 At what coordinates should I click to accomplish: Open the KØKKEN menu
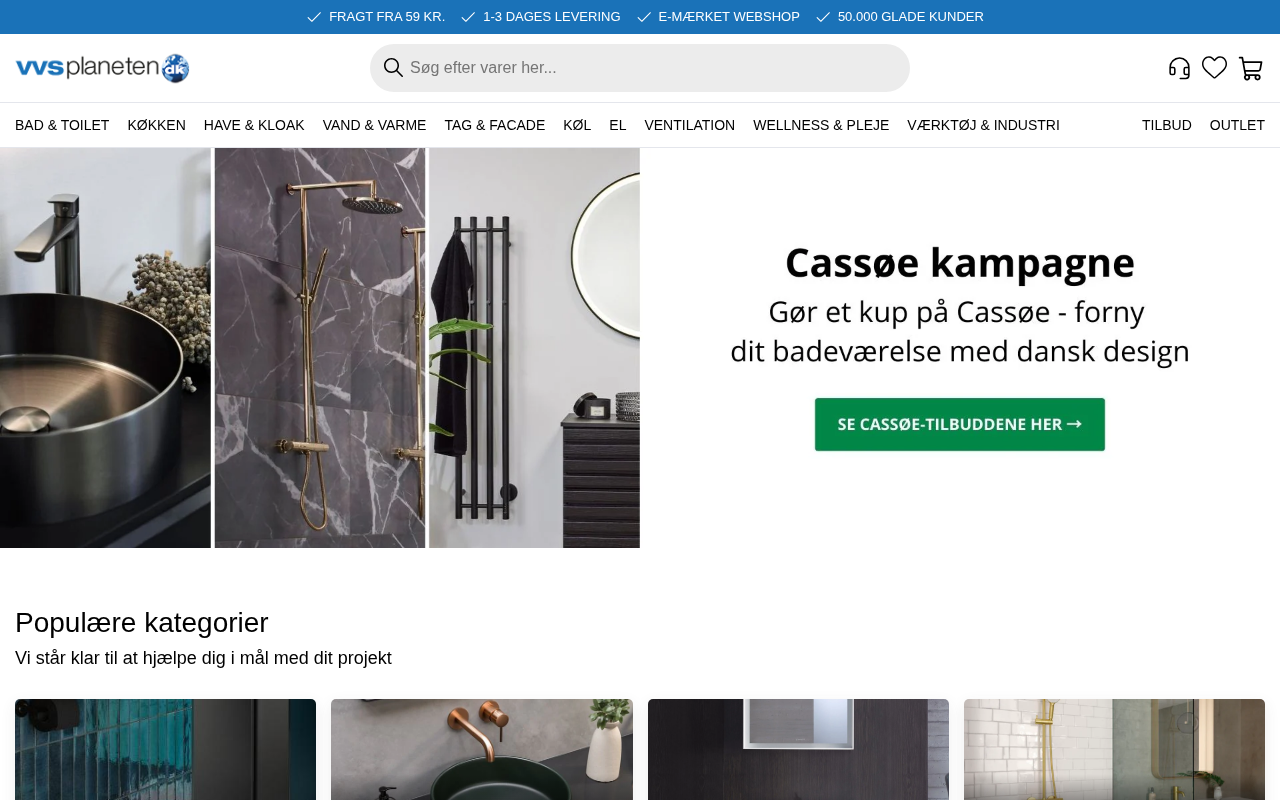pyautogui.click(x=156, y=125)
